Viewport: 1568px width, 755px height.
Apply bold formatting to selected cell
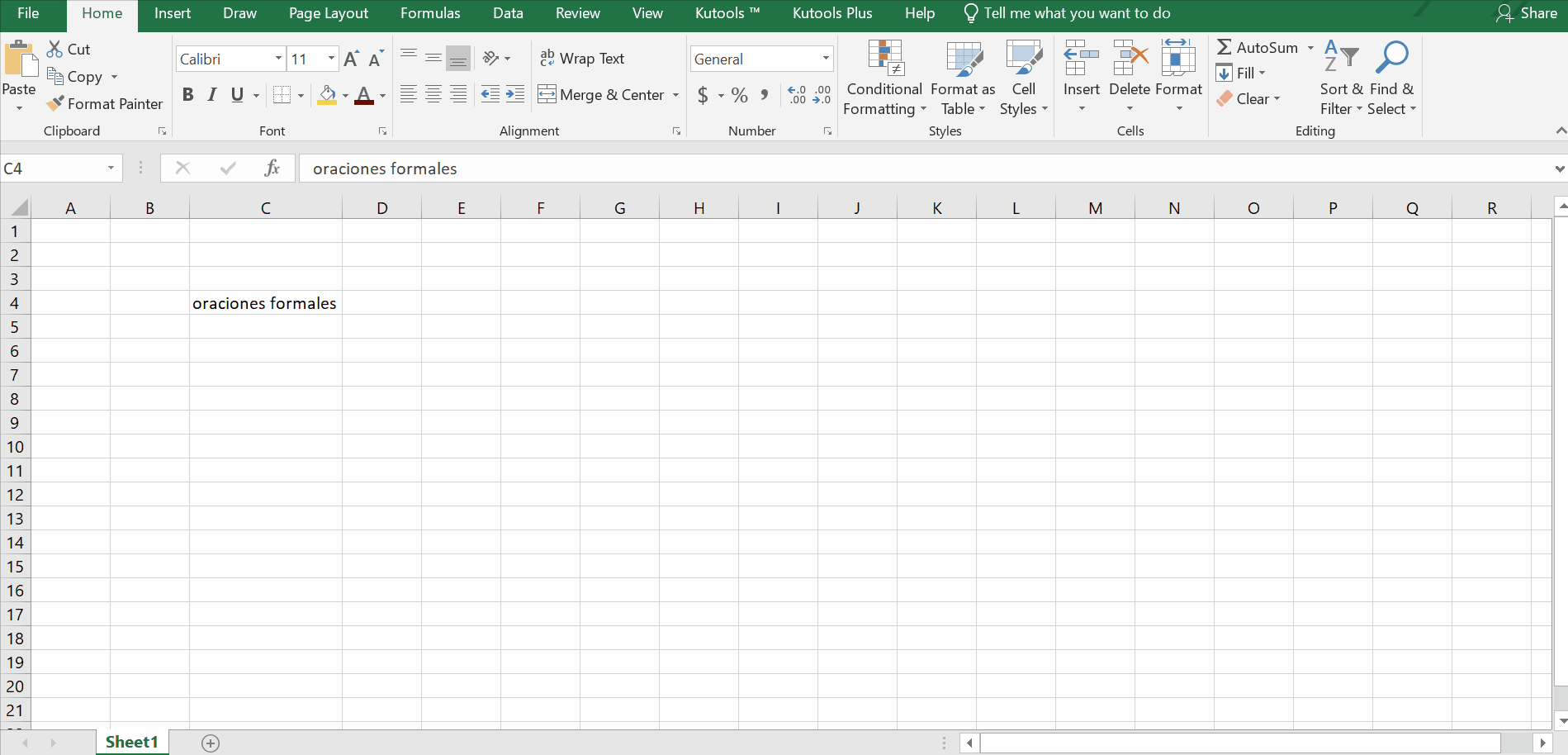coord(187,94)
